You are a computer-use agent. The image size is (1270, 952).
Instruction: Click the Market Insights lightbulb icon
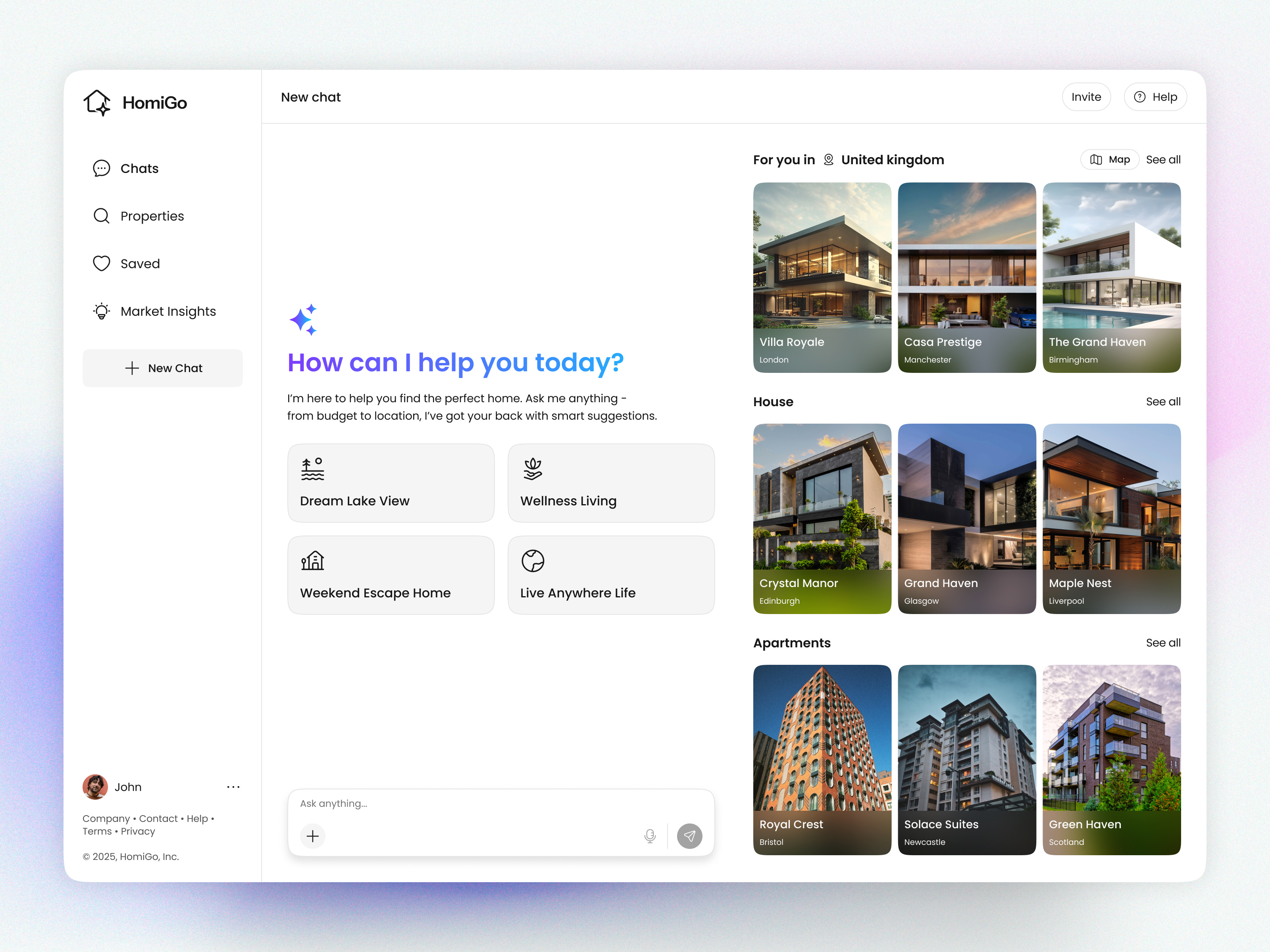(101, 311)
